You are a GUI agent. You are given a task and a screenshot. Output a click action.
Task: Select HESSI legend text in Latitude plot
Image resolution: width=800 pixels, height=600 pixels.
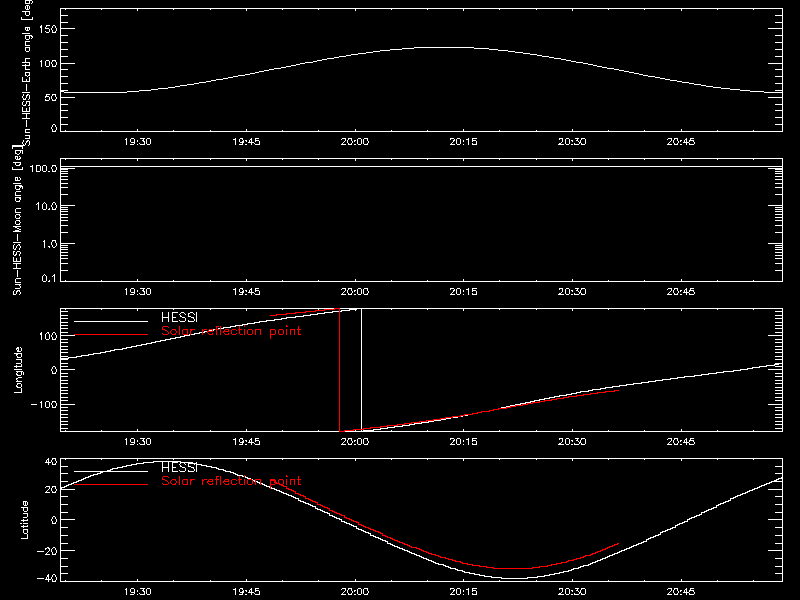point(179,467)
